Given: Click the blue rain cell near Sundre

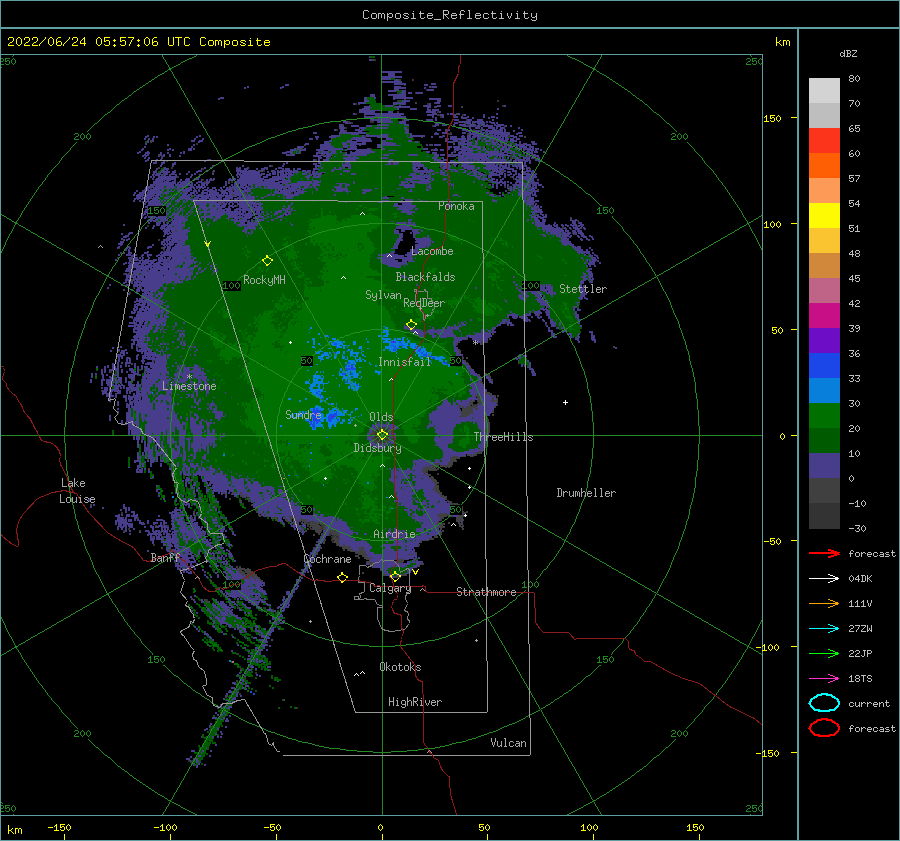Looking at the screenshot, I should coord(327,418).
